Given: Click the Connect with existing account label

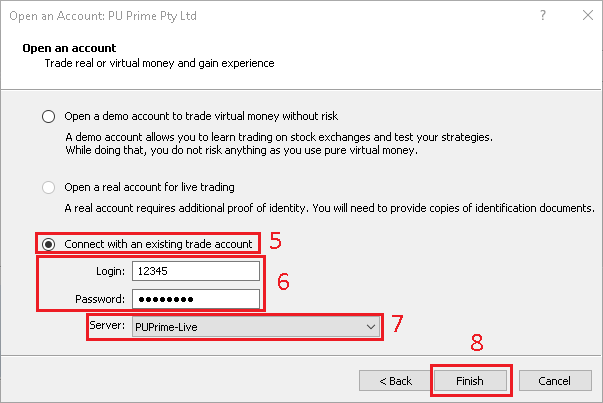Looking at the screenshot, I should 158,243.
